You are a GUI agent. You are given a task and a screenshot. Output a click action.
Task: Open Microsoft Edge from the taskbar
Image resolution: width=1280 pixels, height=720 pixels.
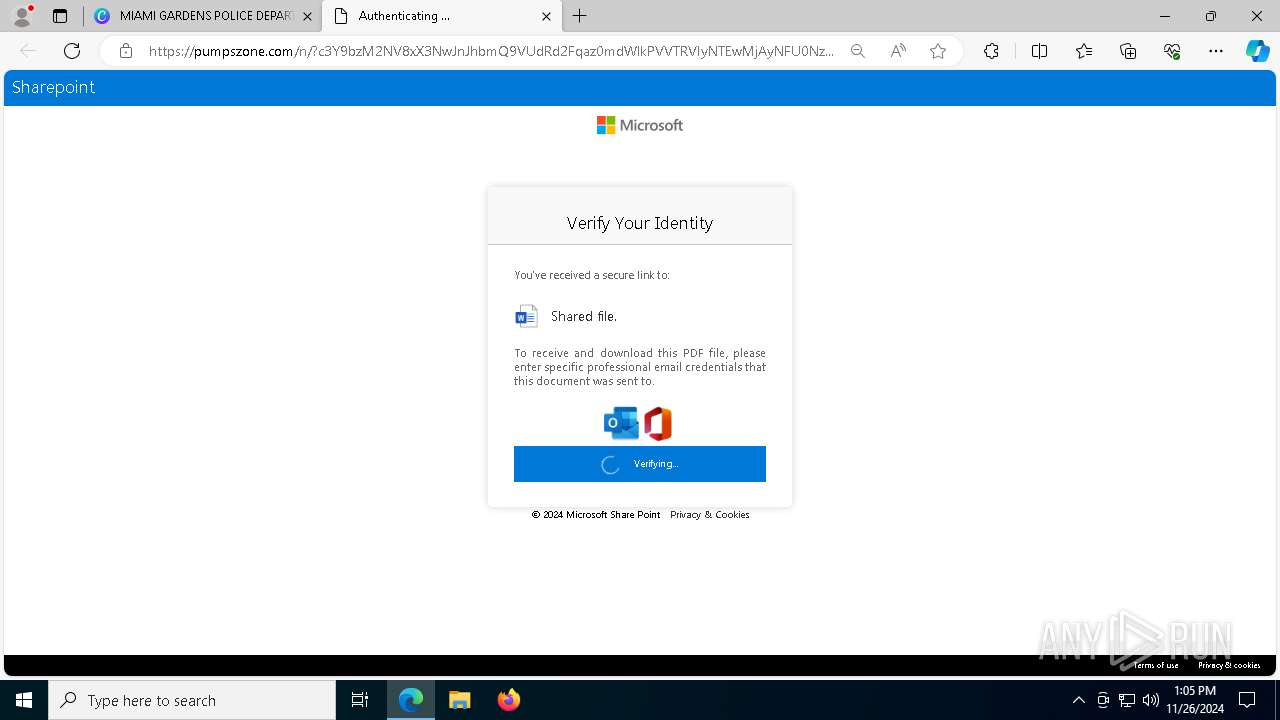411,700
